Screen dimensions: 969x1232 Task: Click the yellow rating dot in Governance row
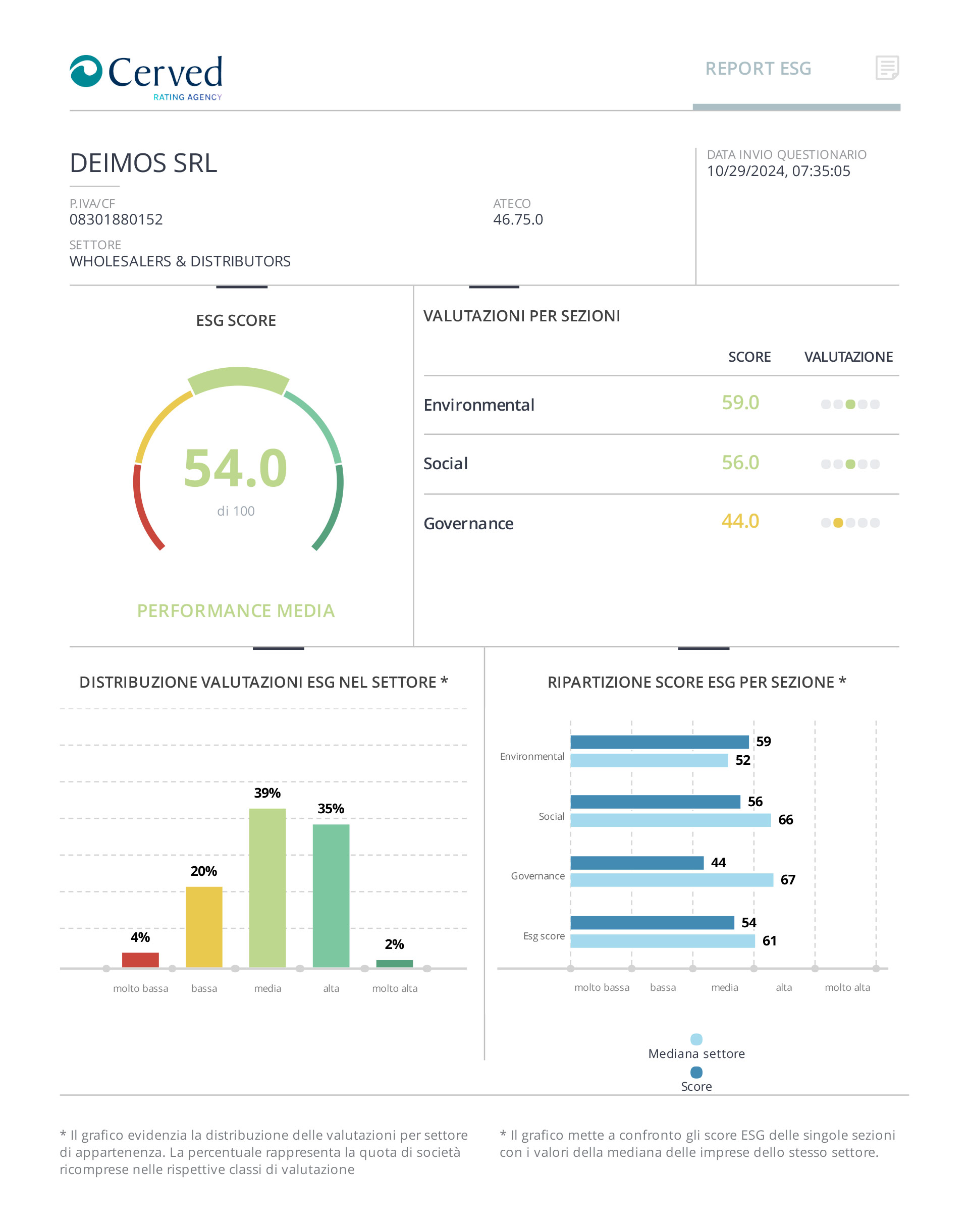click(x=838, y=523)
